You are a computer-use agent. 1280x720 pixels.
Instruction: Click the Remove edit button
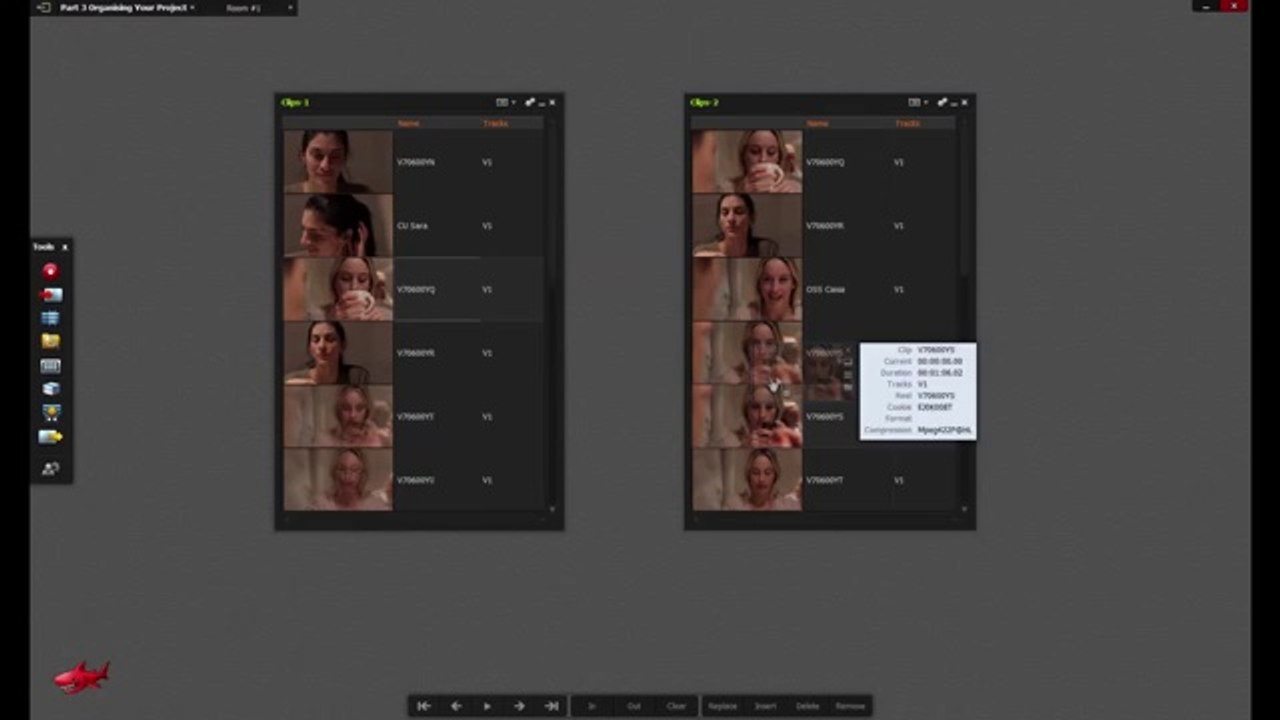pos(850,706)
